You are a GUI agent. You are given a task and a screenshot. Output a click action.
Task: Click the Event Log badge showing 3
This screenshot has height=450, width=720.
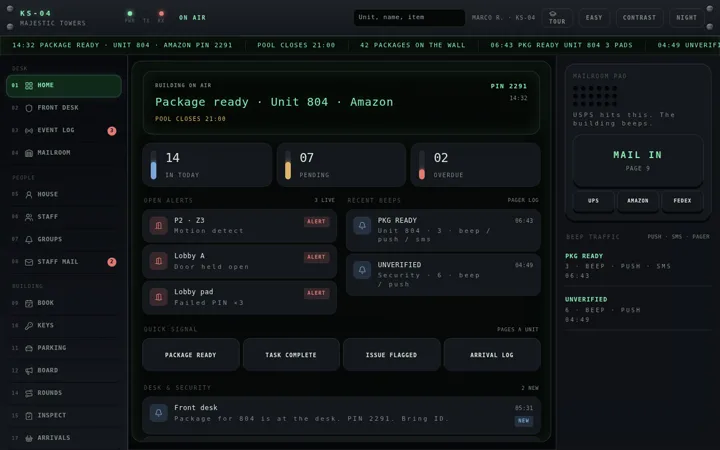pos(112,131)
